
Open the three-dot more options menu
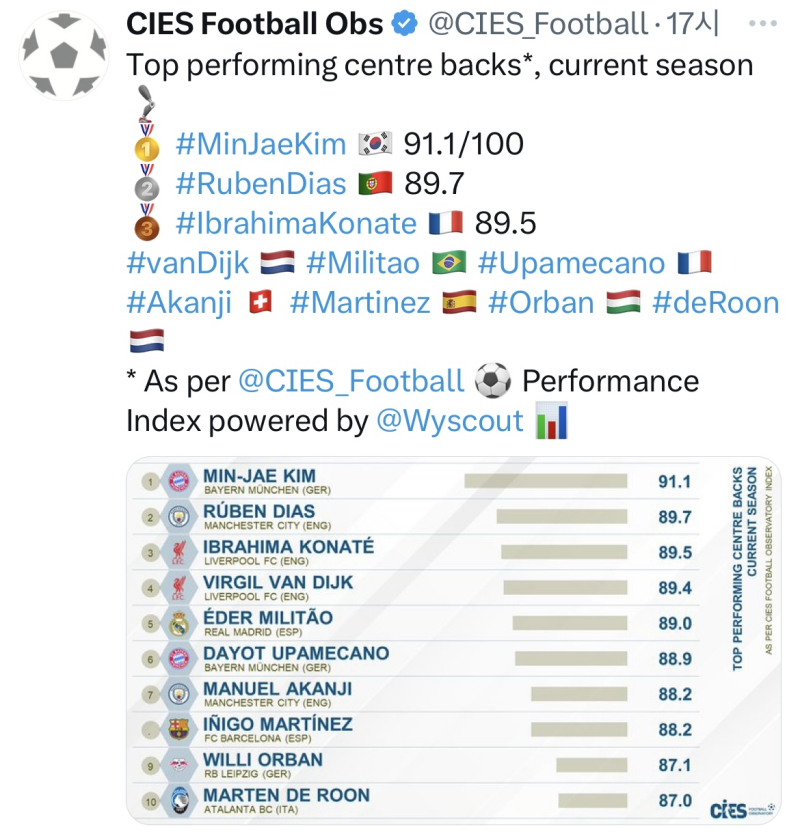763,23
